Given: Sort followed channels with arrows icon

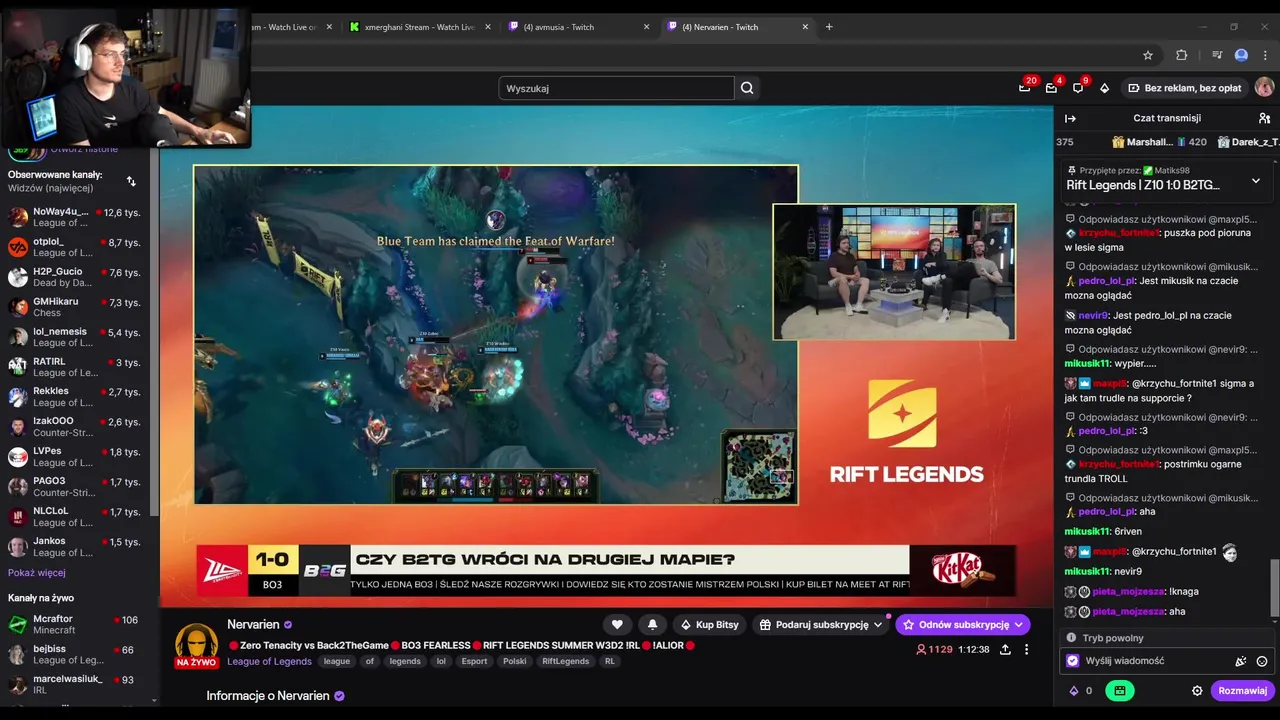Looking at the screenshot, I should coord(131,181).
